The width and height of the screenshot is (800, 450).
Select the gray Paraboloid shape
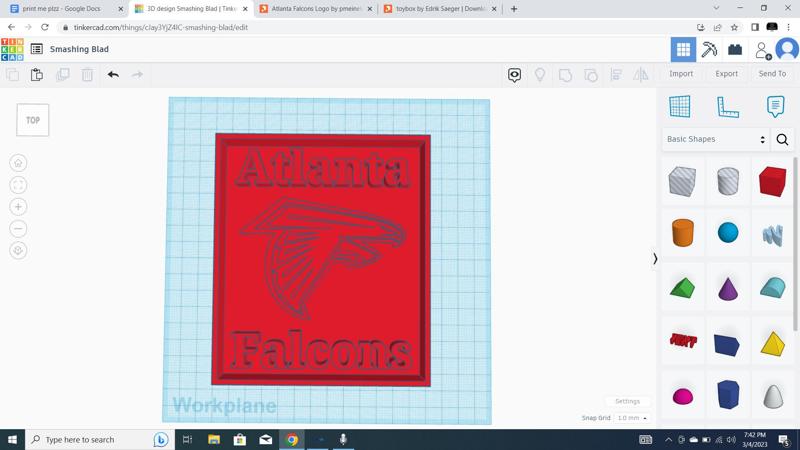pyautogui.click(x=772, y=396)
